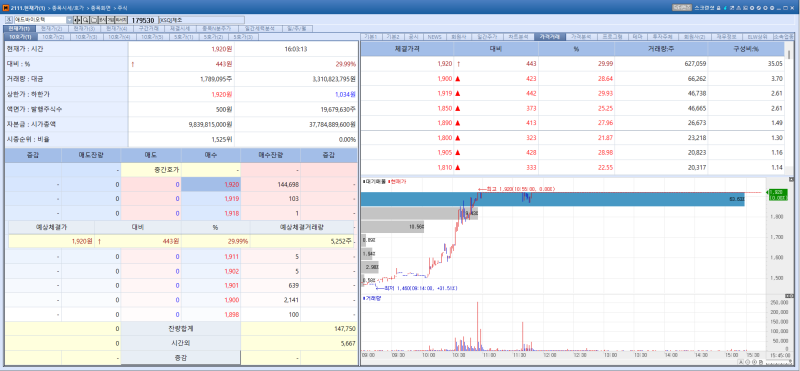The width and height of the screenshot is (800, 371).
Task: Select the 1,918 bid price cell
Action: (211, 213)
